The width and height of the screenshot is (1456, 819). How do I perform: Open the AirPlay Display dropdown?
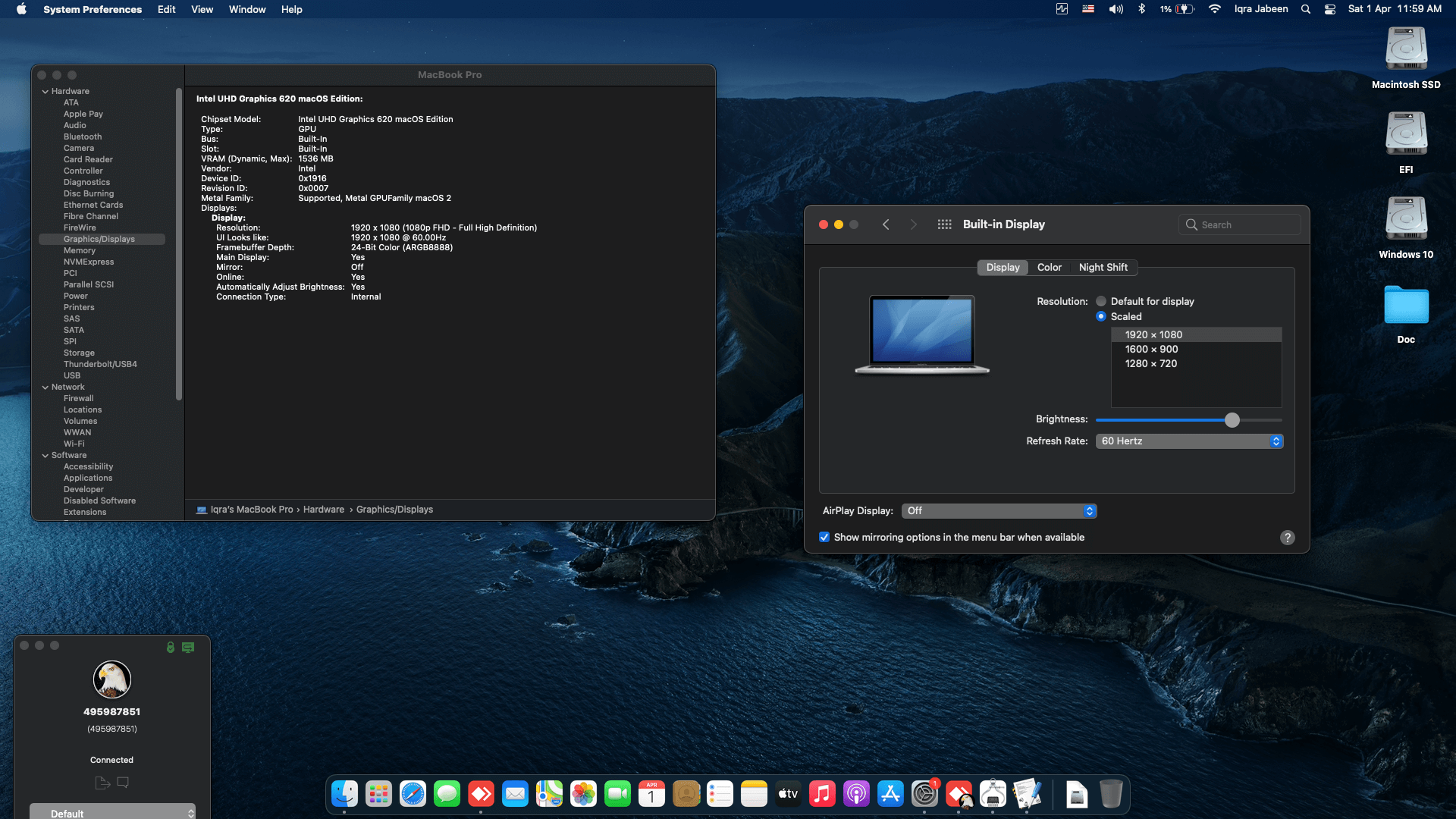[x=999, y=510]
